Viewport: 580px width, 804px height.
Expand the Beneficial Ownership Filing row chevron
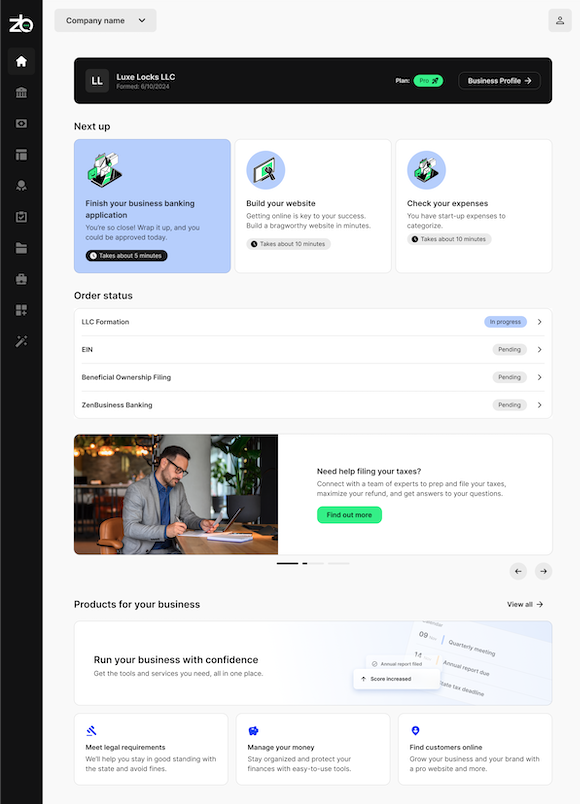pyautogui.click(x=539, y=377)
